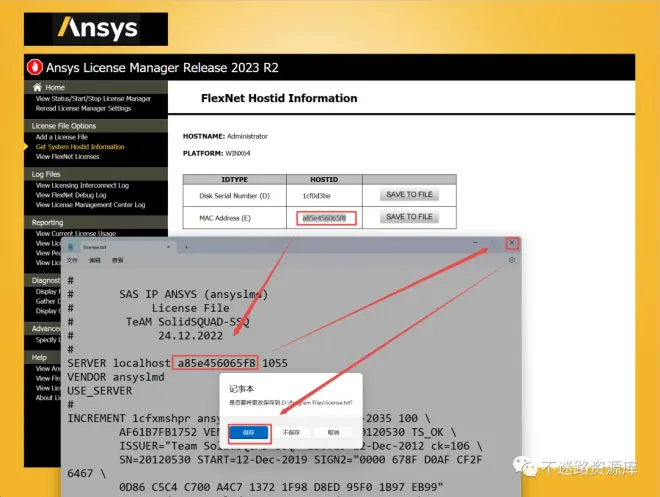Open the 文件 menu in Notepad
The height and width of the screenshot is (497, 660).
(x=73, y=260)
